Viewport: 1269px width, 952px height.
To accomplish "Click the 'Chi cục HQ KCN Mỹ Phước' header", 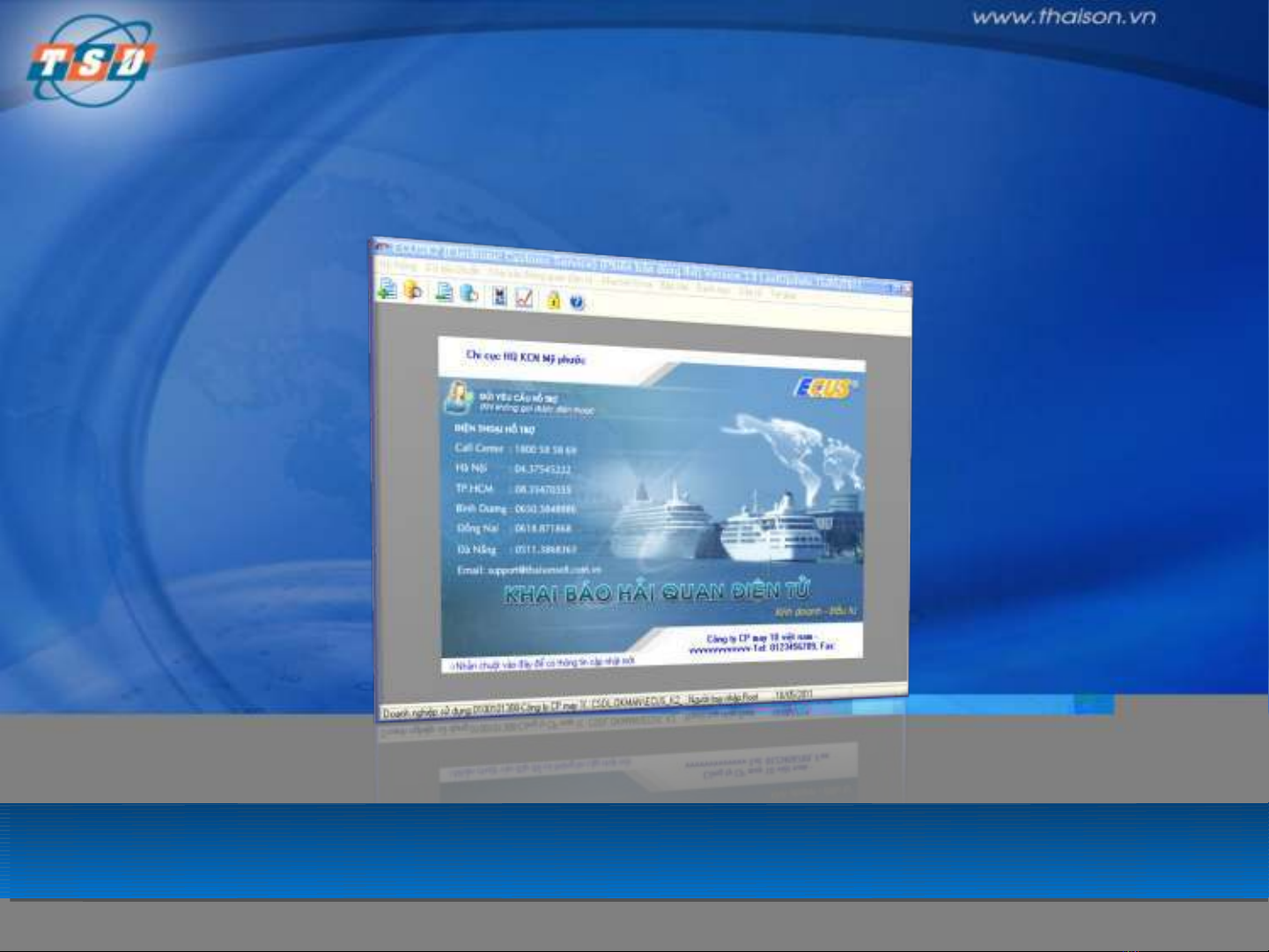I will (x=525, y=358).
